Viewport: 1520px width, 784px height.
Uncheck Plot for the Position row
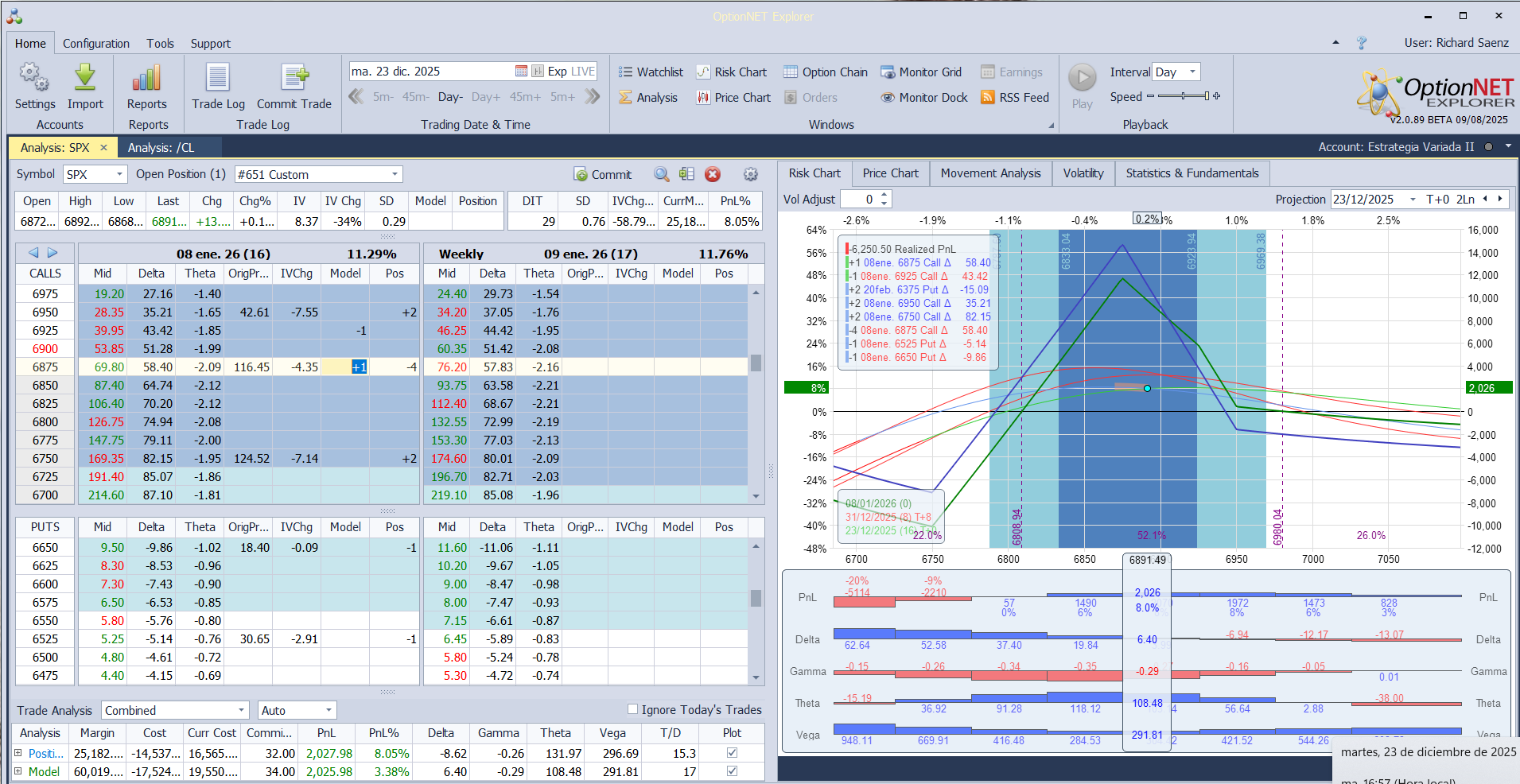click(x=732, y=753)
